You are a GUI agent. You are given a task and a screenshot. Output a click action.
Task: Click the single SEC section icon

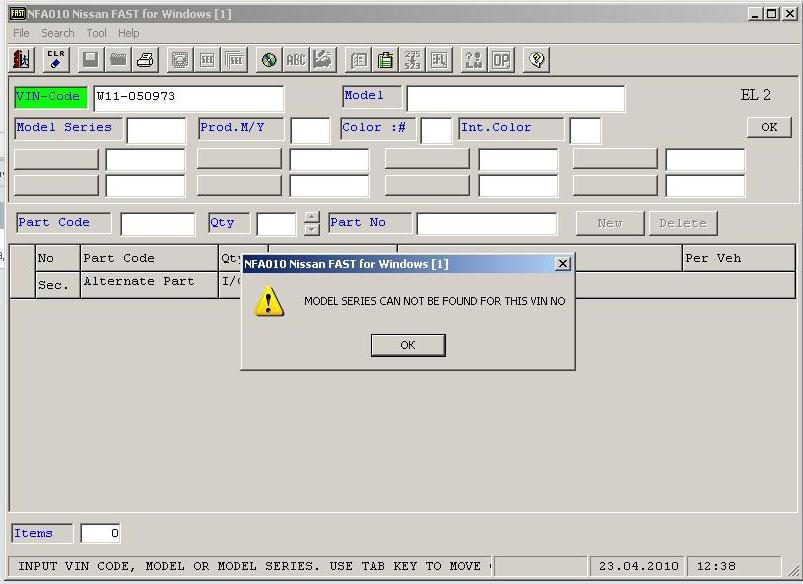207,60
